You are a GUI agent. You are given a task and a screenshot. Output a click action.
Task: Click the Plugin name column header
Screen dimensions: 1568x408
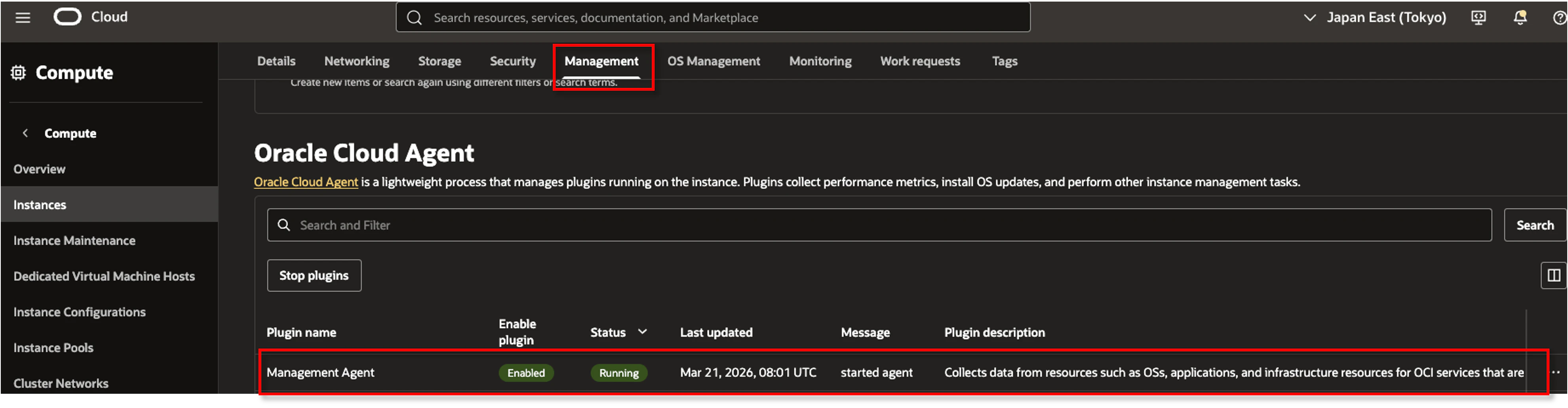point(301,332)
